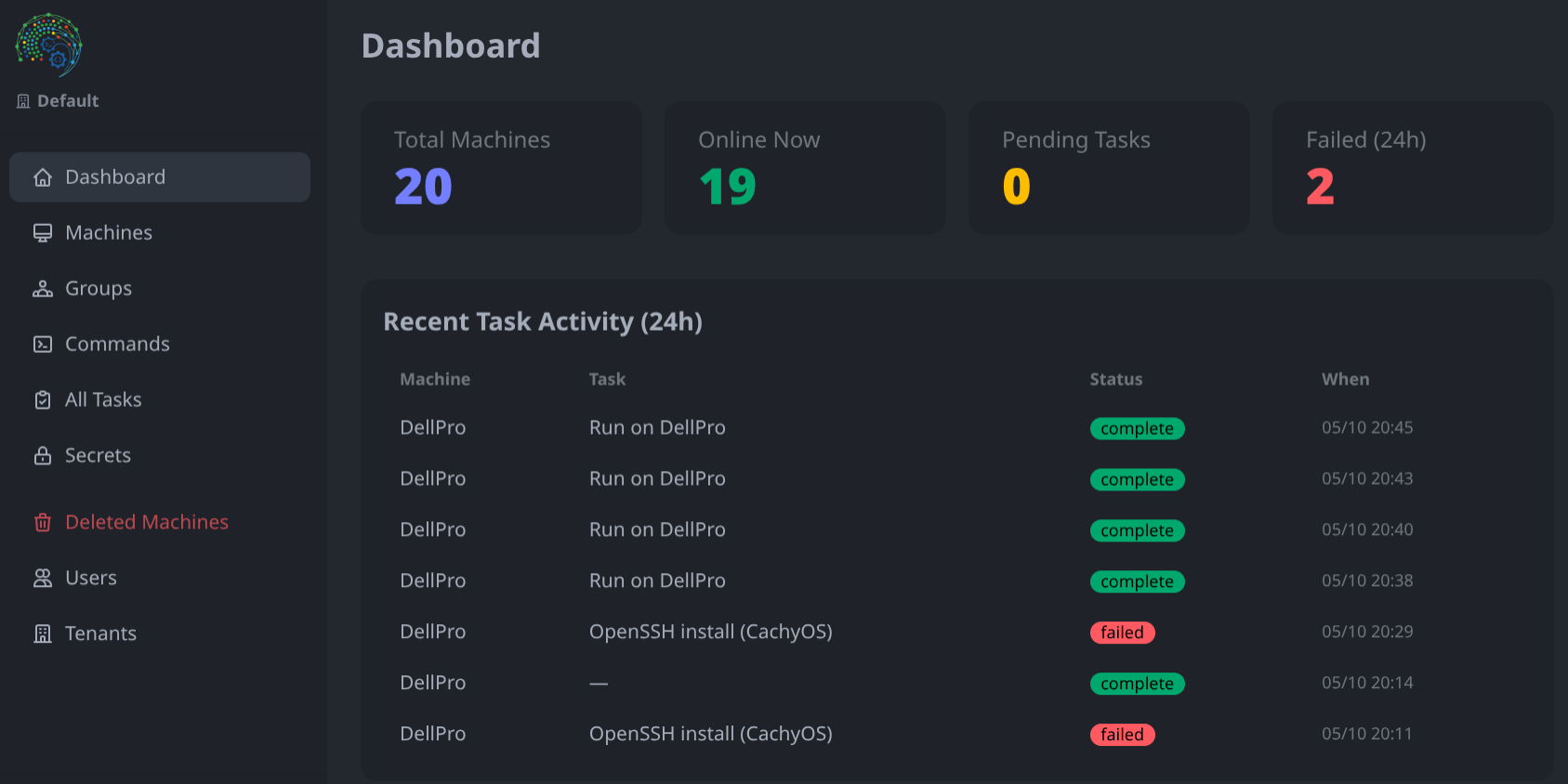Open the Groups section
Viewport: 1568px width, 784px height.
pyautogui.click(x=160, y=289)
